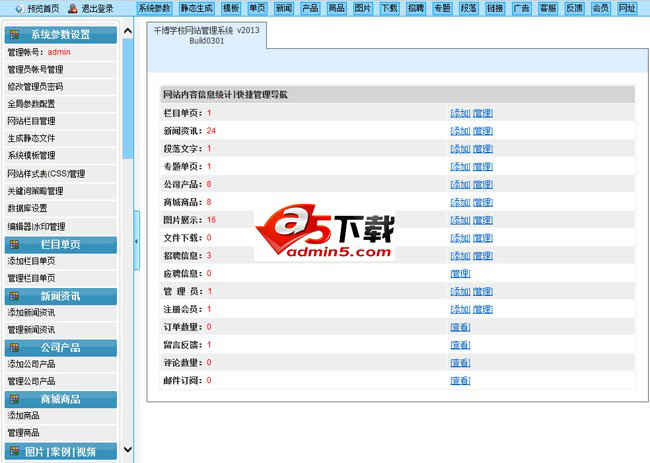Open 关键词策略管理 in sidebar
Image resolution: width=650 pixels, height=463 pixels.
tap(36, 191)
